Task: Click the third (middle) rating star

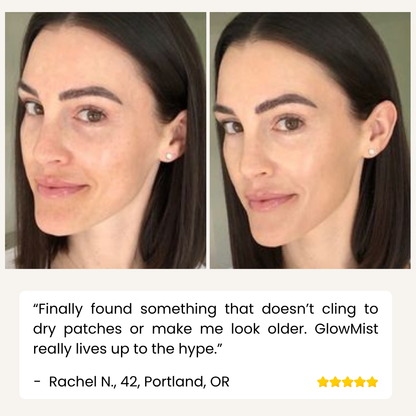Action: 347,382
